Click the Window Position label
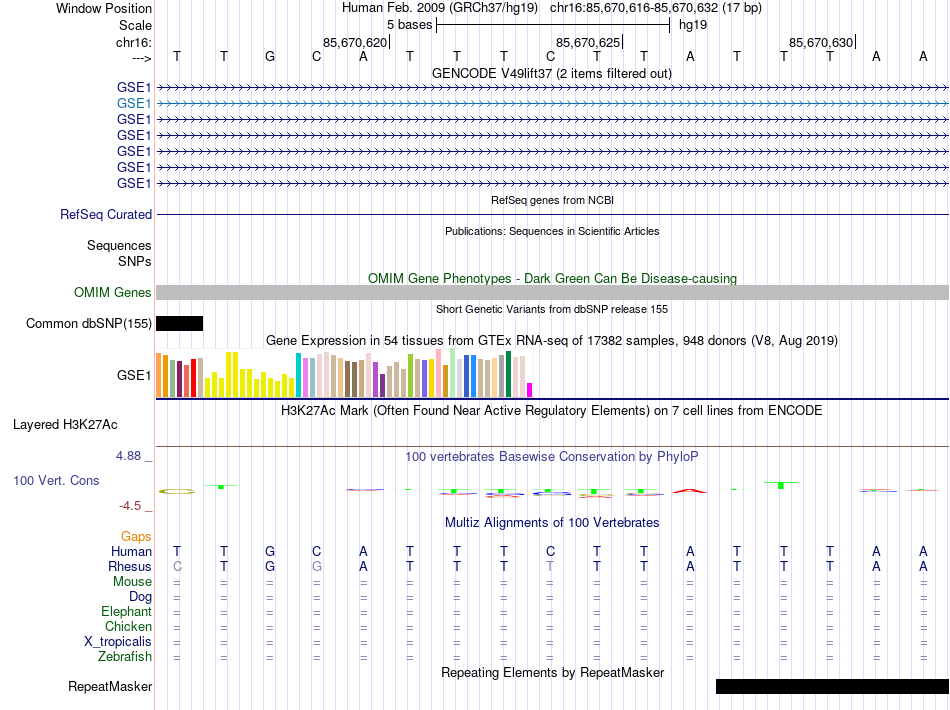The image size is (950, 710). coord(104,8)
